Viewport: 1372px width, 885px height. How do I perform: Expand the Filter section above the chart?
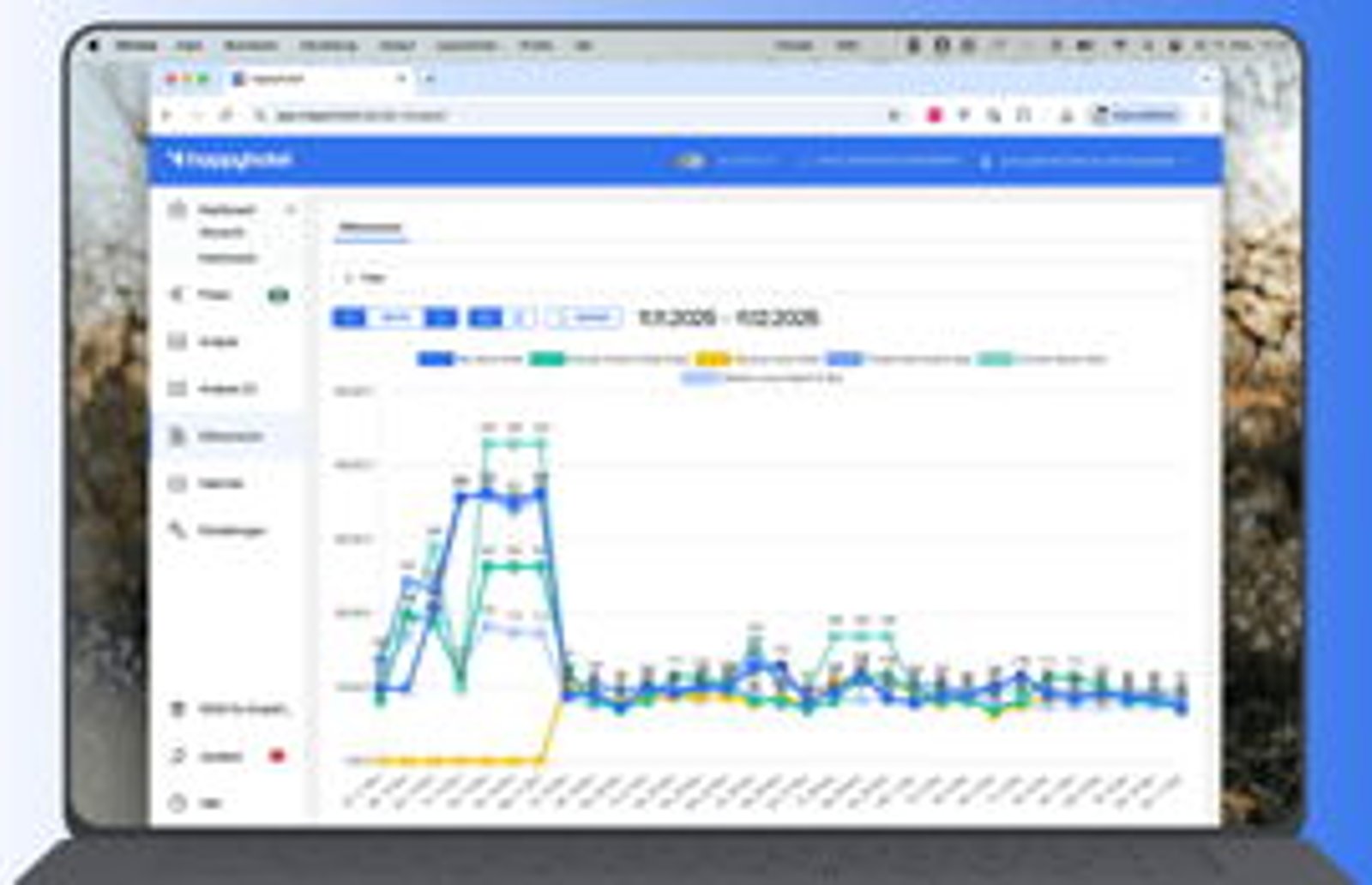(364, 278)
